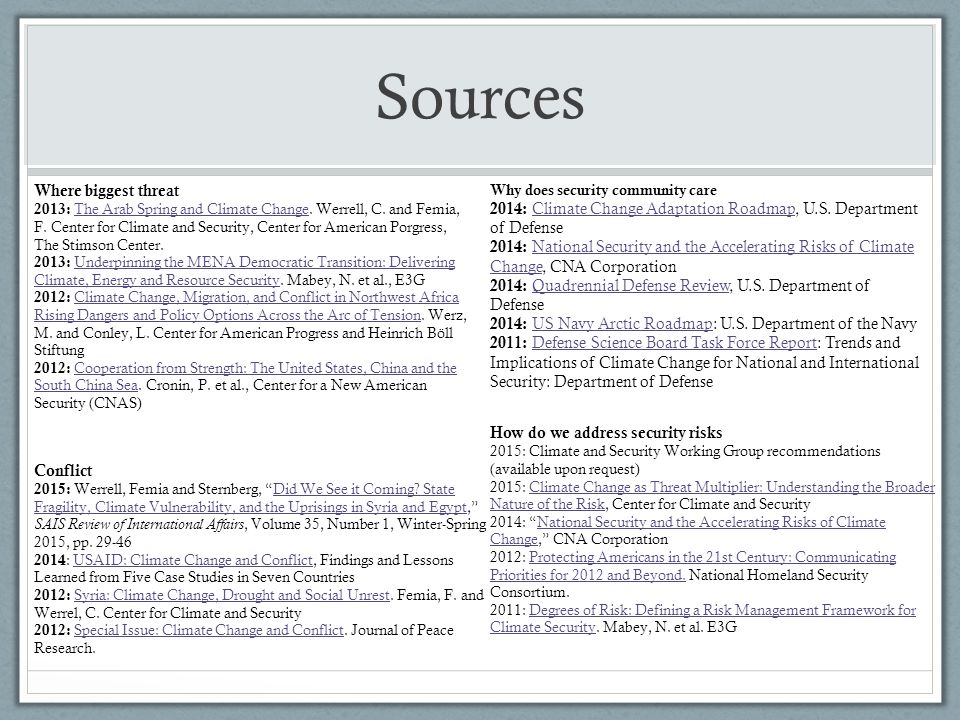This screenshot has width=960, height=720.
Task: Click 'Security: Department of Defense' text
Action: pos(601,381)
